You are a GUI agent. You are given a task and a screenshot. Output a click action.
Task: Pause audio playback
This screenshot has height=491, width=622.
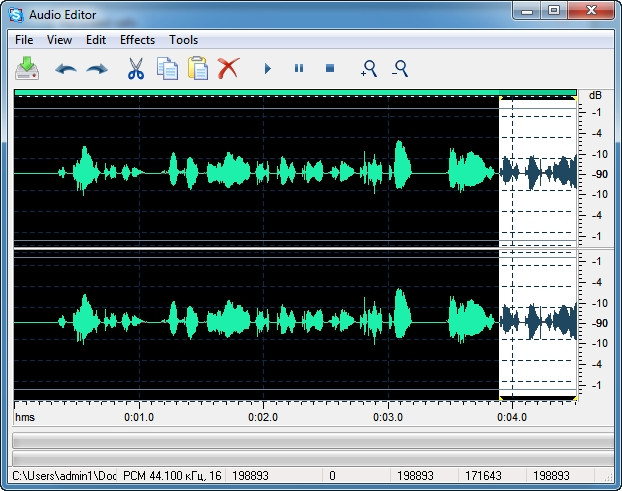point(299,69)
